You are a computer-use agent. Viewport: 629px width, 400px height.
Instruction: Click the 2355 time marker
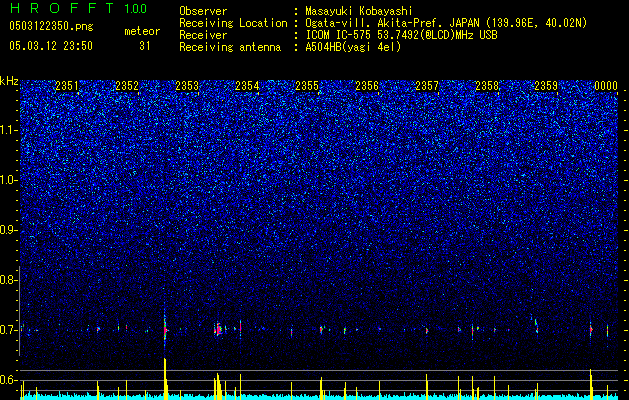(x=307, y=86)
